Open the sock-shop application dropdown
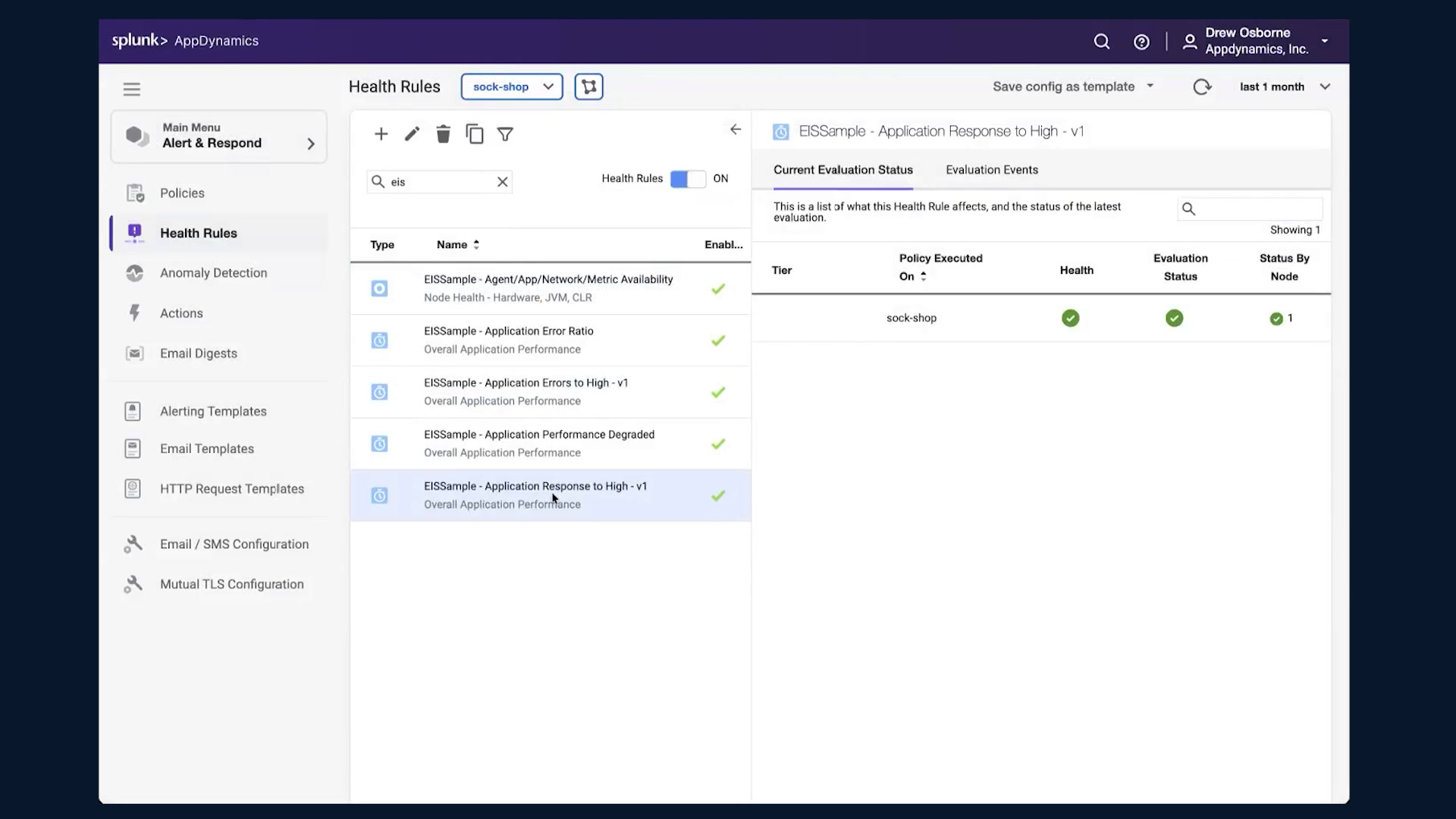This screenshot has width=1456, height=819. point(512,86)
